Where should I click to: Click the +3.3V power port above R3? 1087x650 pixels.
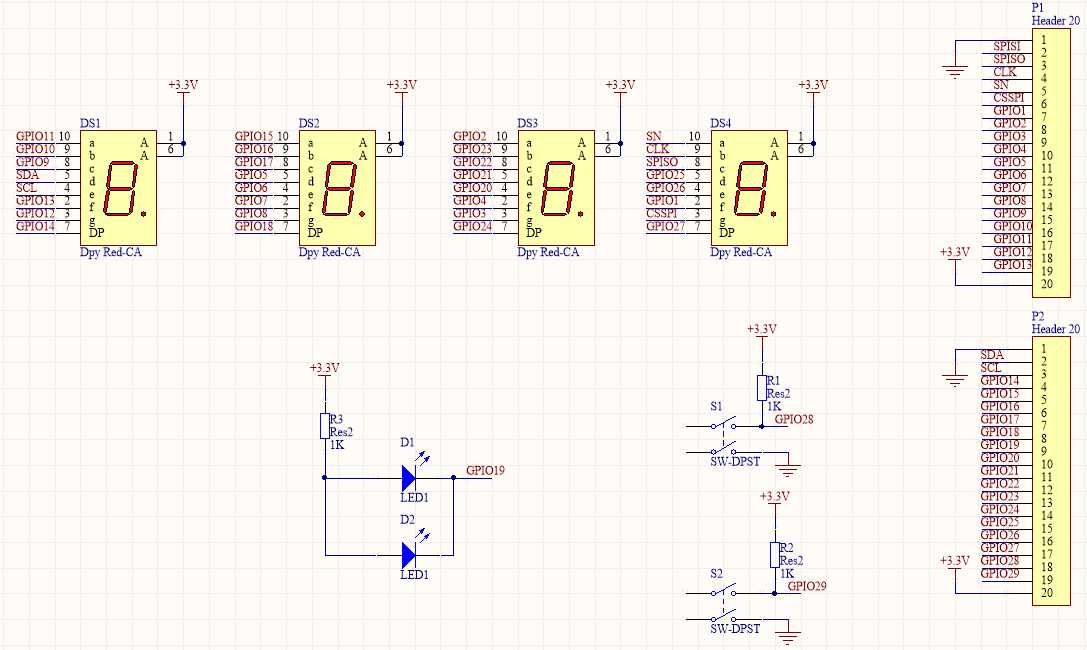click(x=324, y=369)
